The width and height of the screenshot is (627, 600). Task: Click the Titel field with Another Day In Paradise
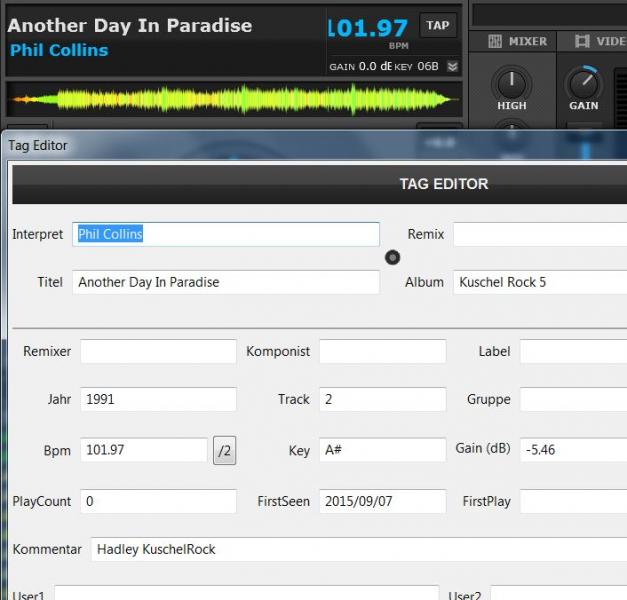click(226, 282)
